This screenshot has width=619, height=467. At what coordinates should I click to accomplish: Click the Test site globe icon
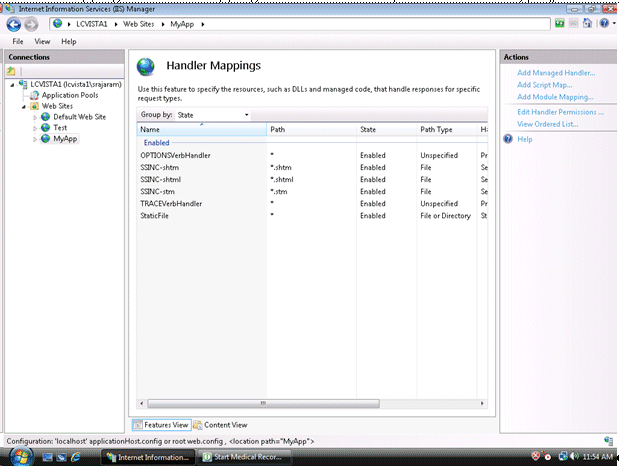coord(46,128)
